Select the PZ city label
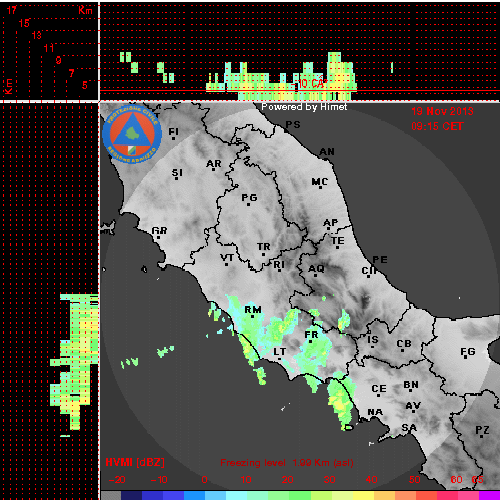This screenshot has height=500, width=500. 482,430
